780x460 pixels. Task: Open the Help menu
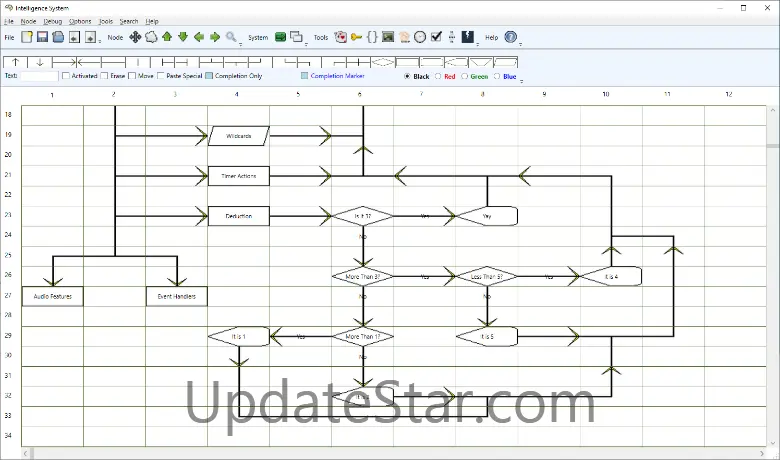152,21
